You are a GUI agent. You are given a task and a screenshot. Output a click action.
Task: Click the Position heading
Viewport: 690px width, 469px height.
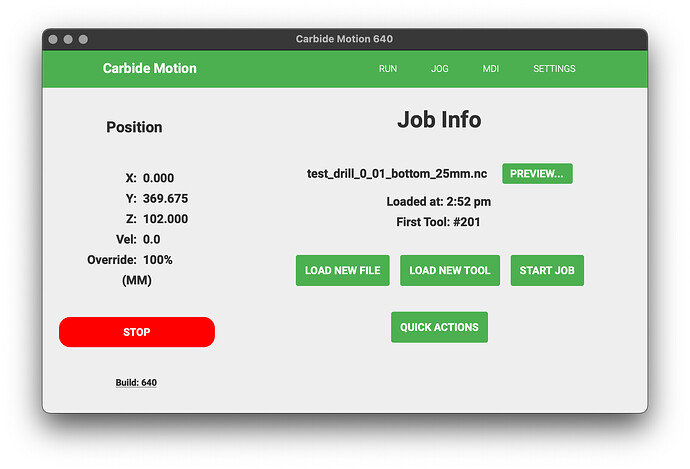pyautogui.click(x=134, y=127)
